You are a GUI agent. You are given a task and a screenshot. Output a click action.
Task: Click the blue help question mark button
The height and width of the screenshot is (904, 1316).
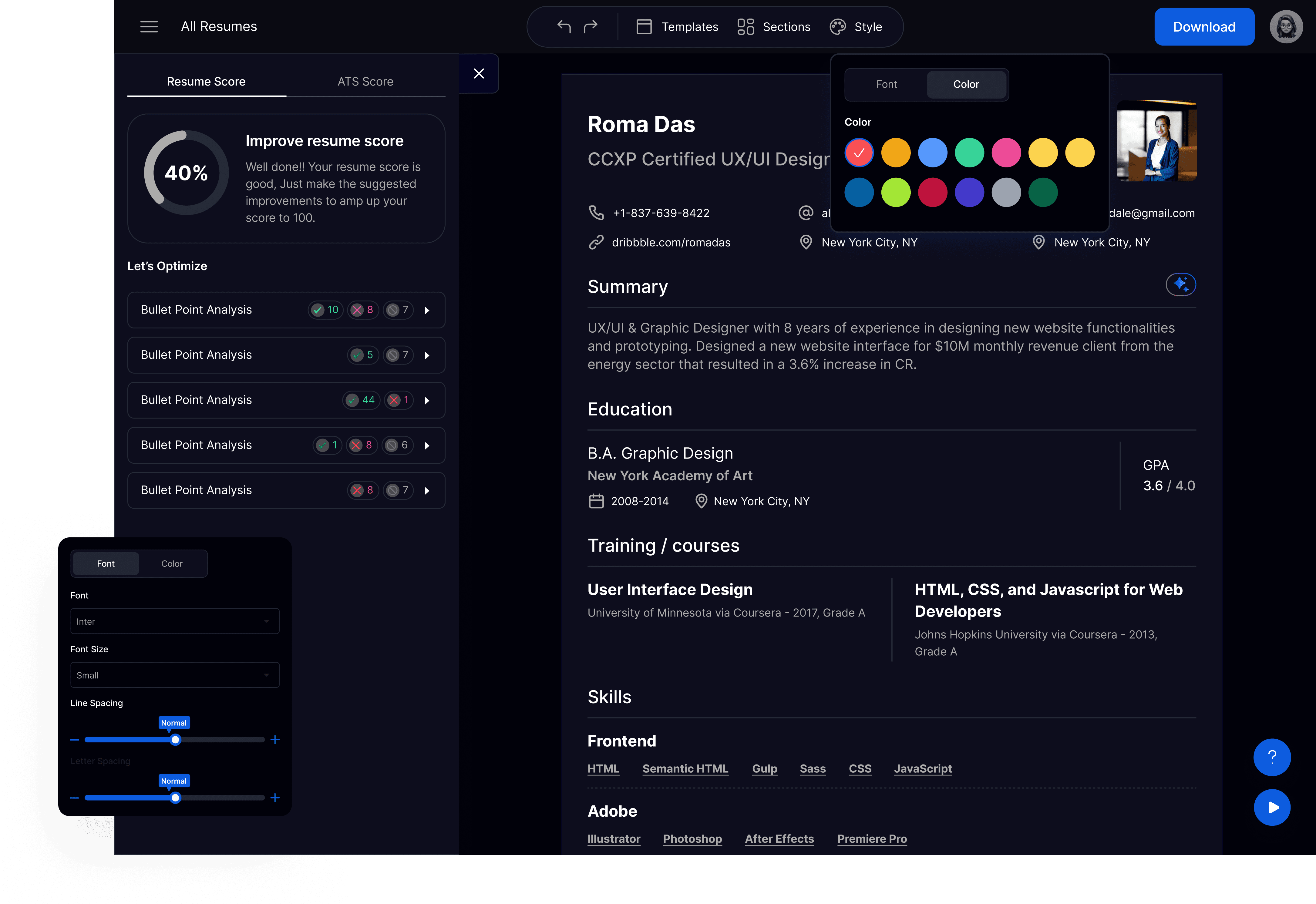1272,757
